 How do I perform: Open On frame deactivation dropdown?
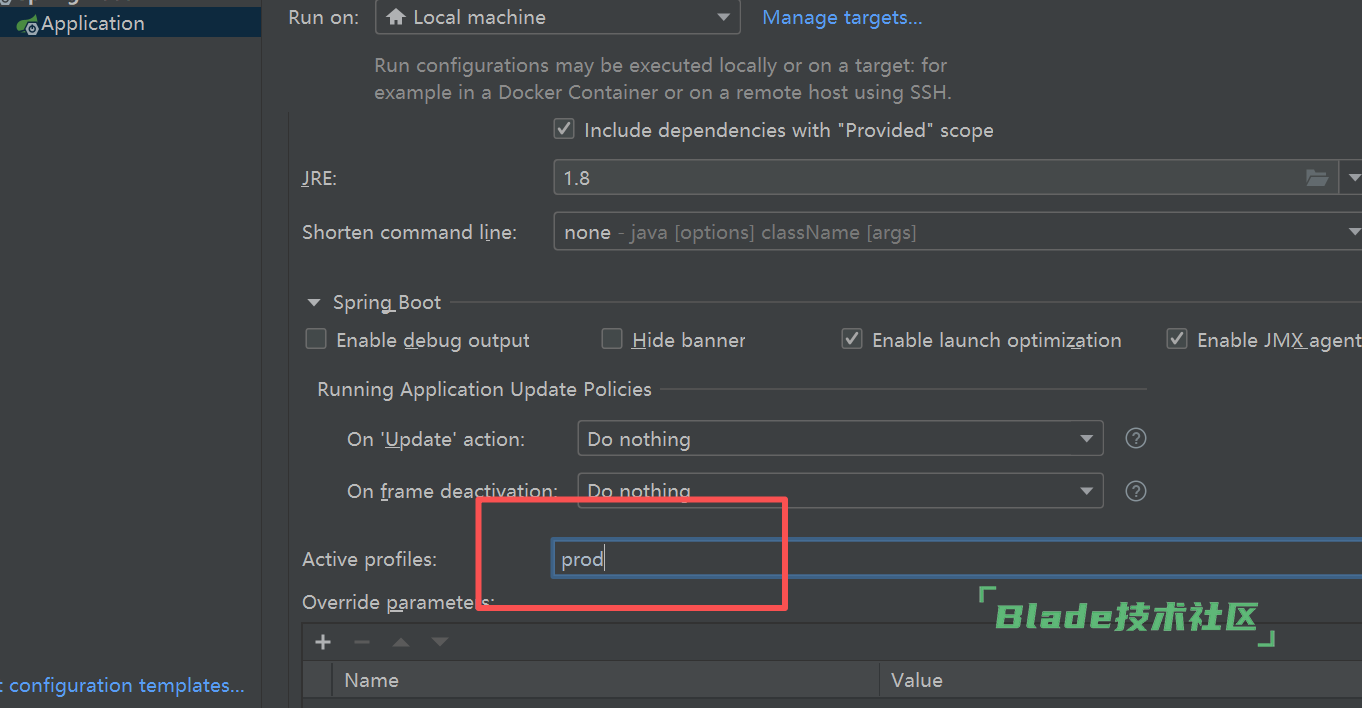coord(840,491)
